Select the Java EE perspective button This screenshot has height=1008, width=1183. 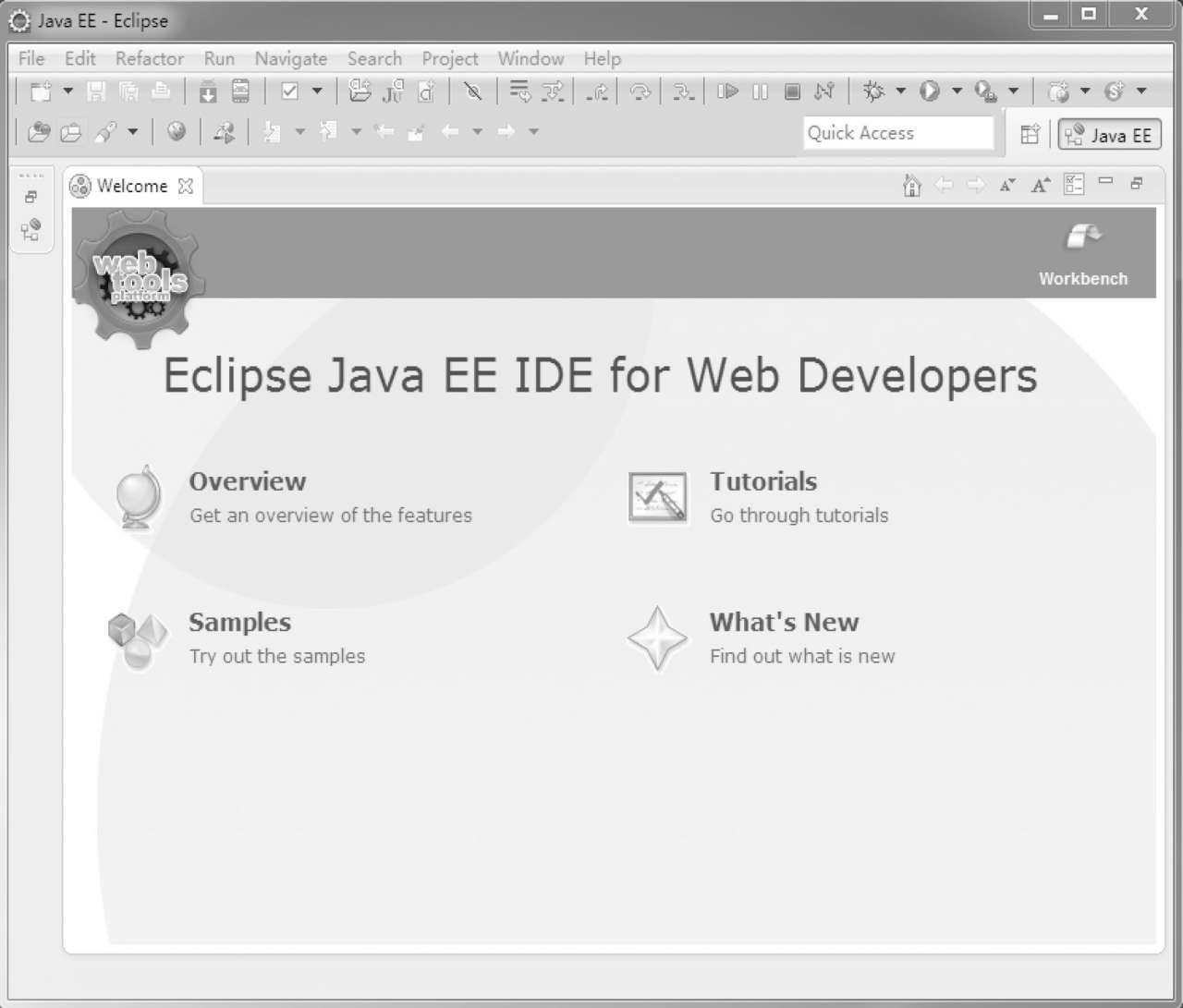[1109, 135]
